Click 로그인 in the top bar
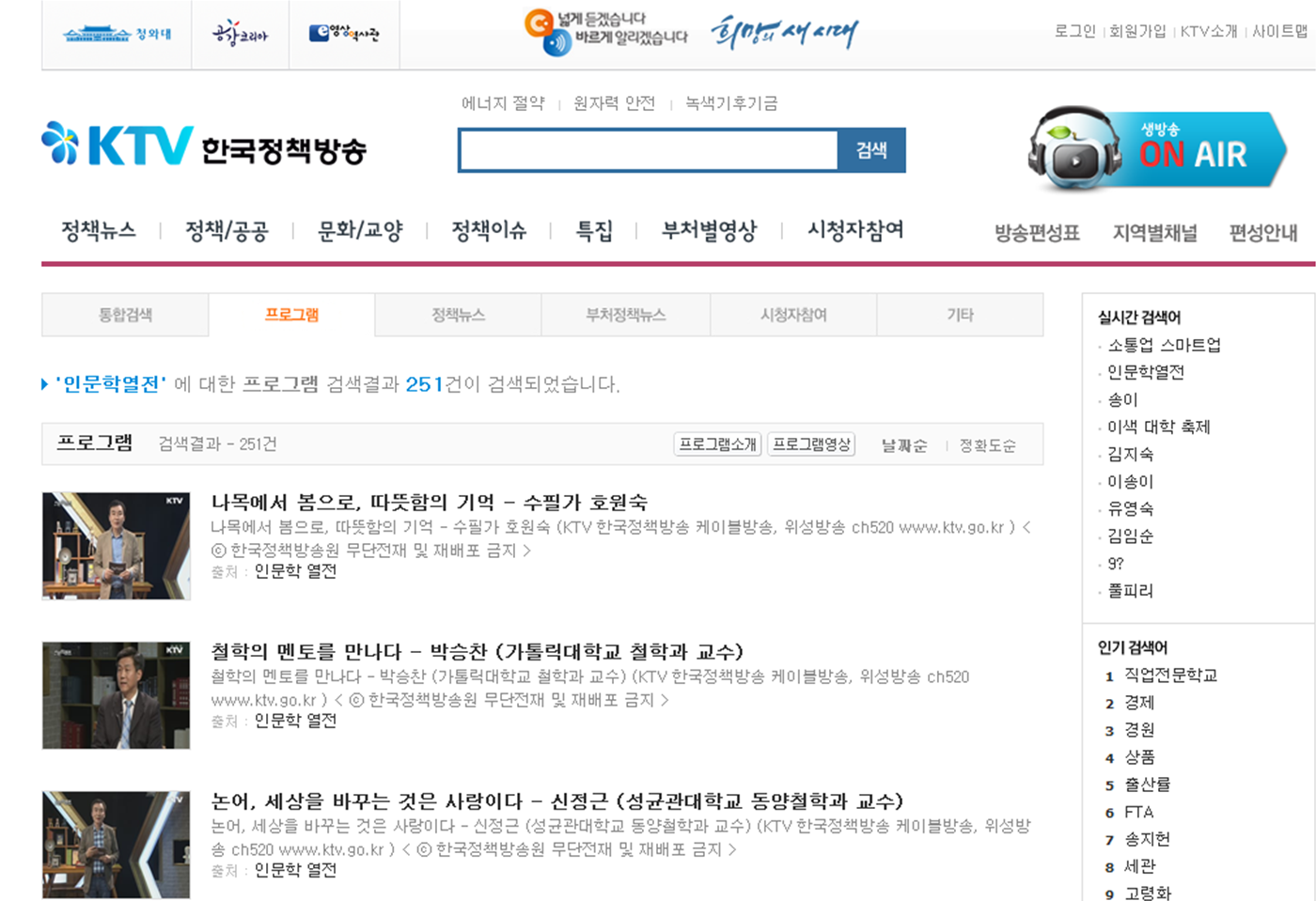 [x=1074, y=31]
